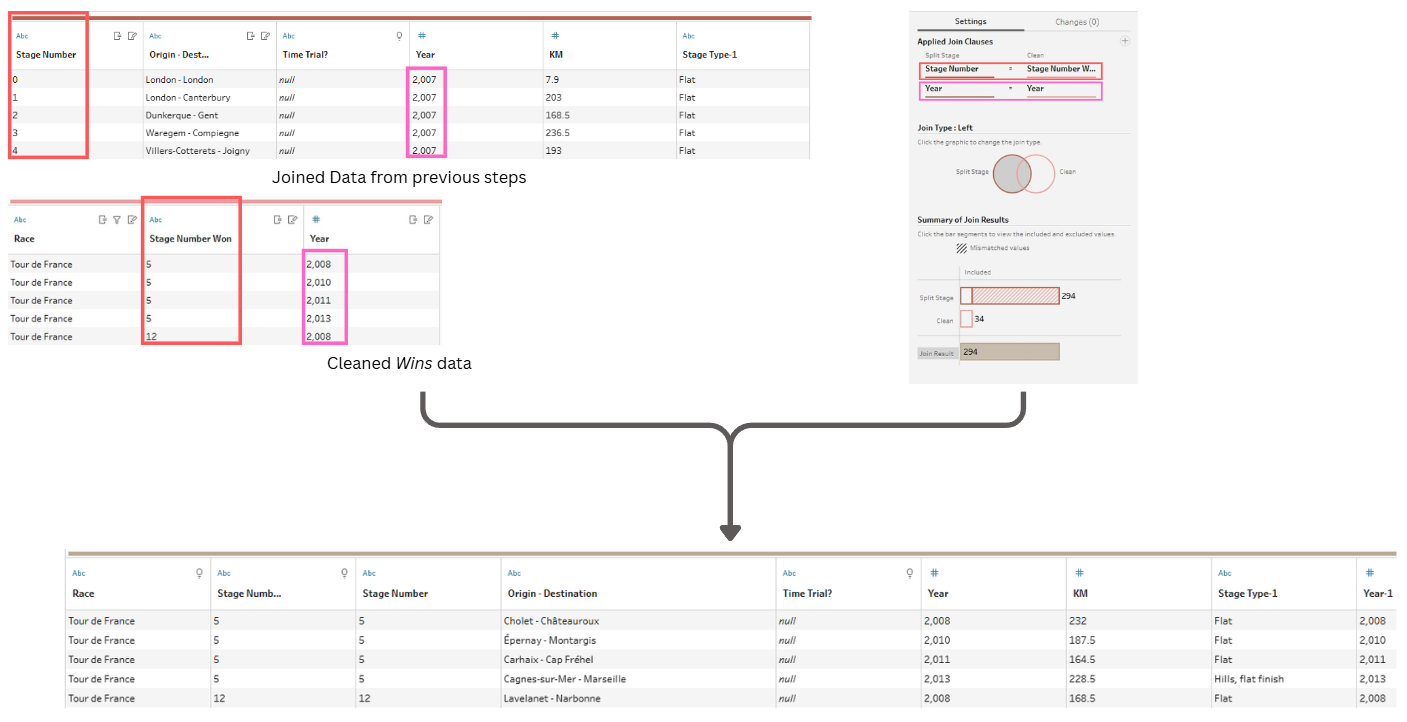
Task: Switch to the Changes (0) tab
Action: [x=1077, y=21]
